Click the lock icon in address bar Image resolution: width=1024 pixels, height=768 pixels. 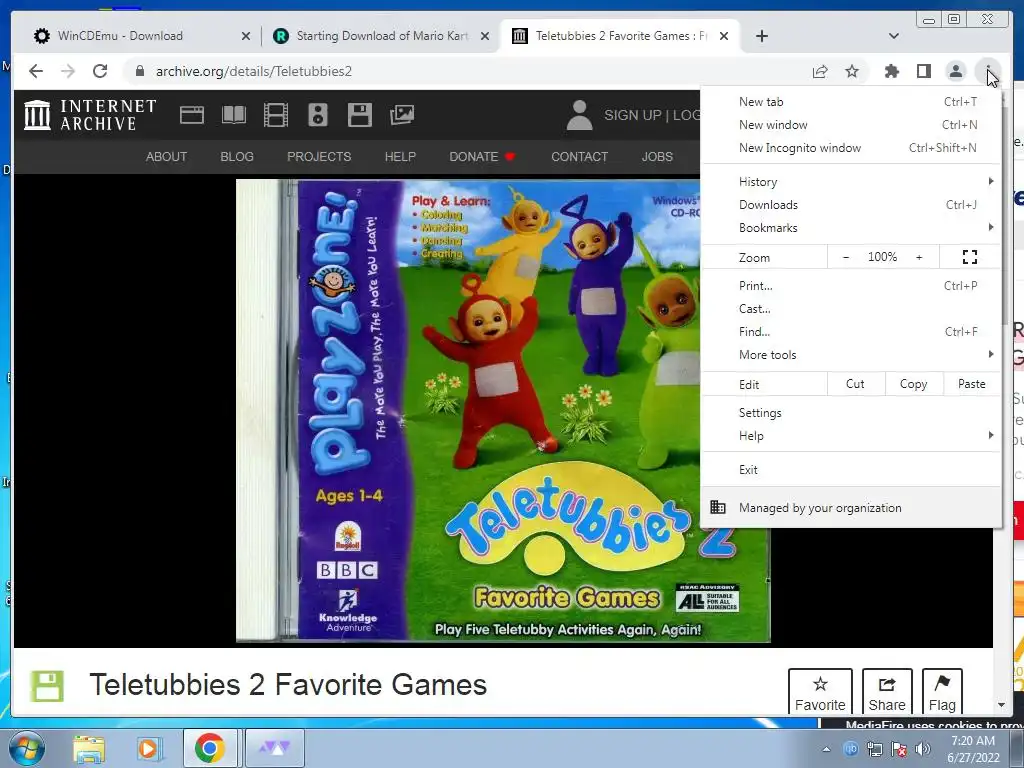[x=139, y=71]
